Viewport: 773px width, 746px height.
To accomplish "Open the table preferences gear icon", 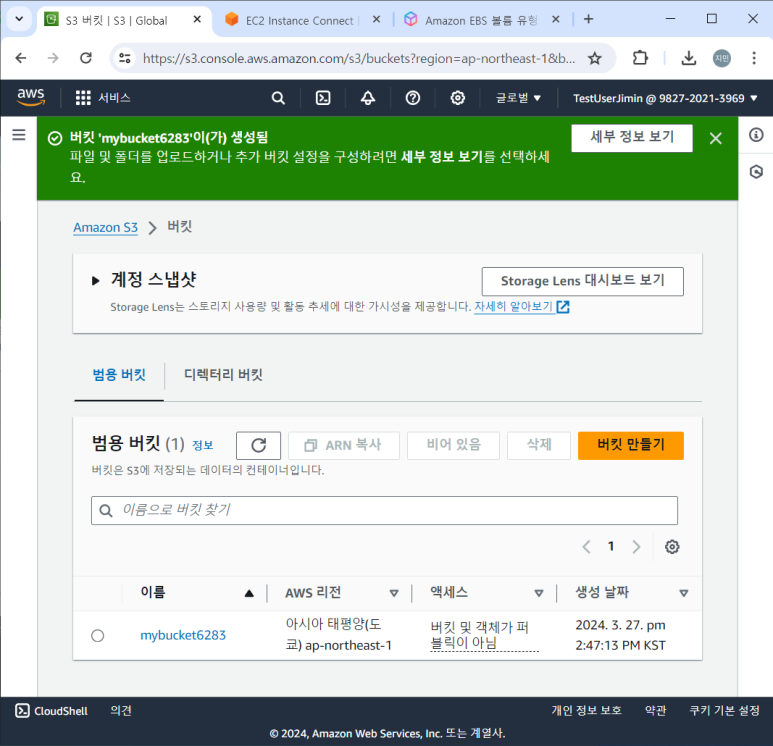I will [672, 546].
